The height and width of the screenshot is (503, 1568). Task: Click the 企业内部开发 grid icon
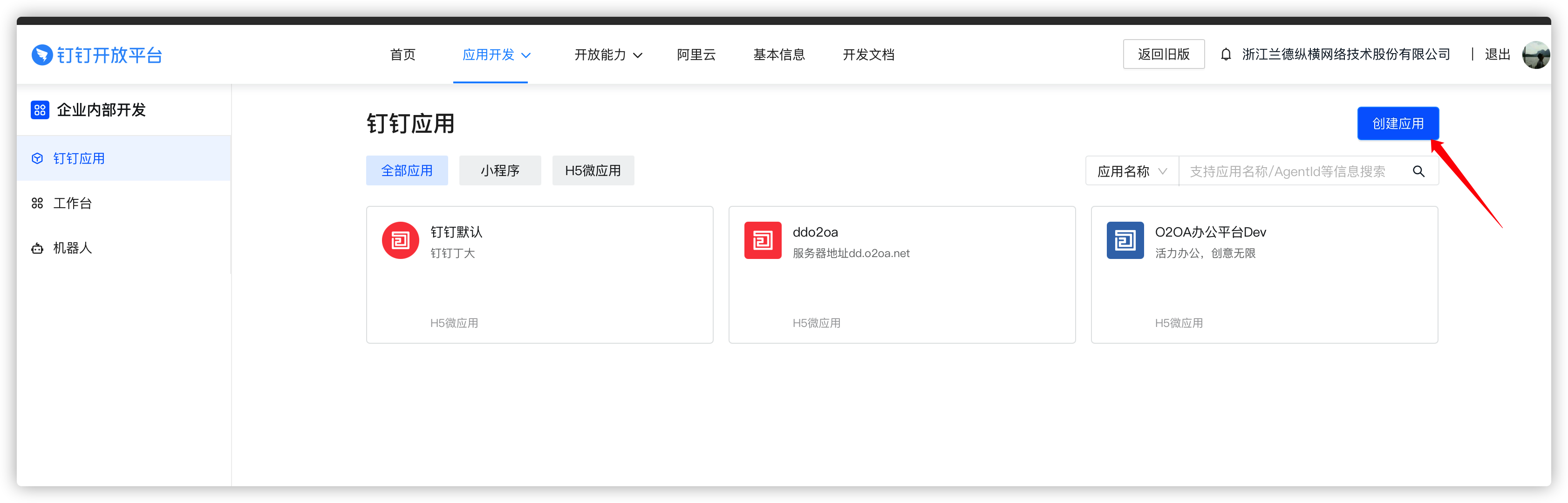point(40,110)
